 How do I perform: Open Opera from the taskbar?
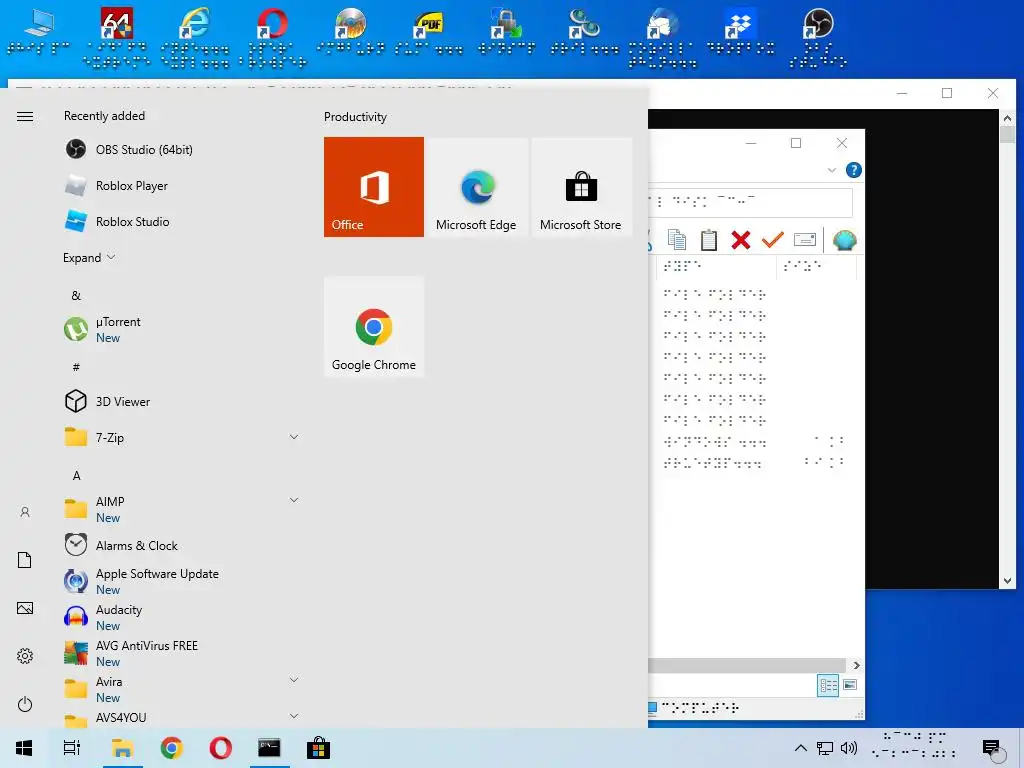click(221, 748)
